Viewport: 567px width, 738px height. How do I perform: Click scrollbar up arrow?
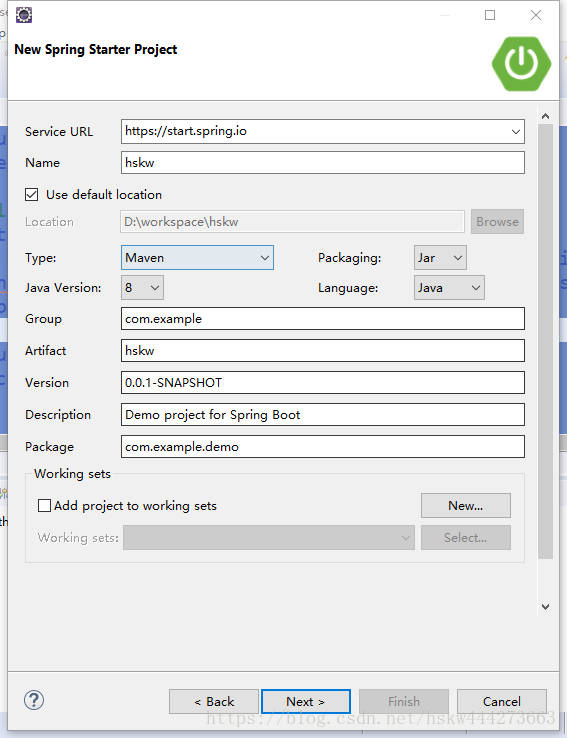(x=545, y=116)
